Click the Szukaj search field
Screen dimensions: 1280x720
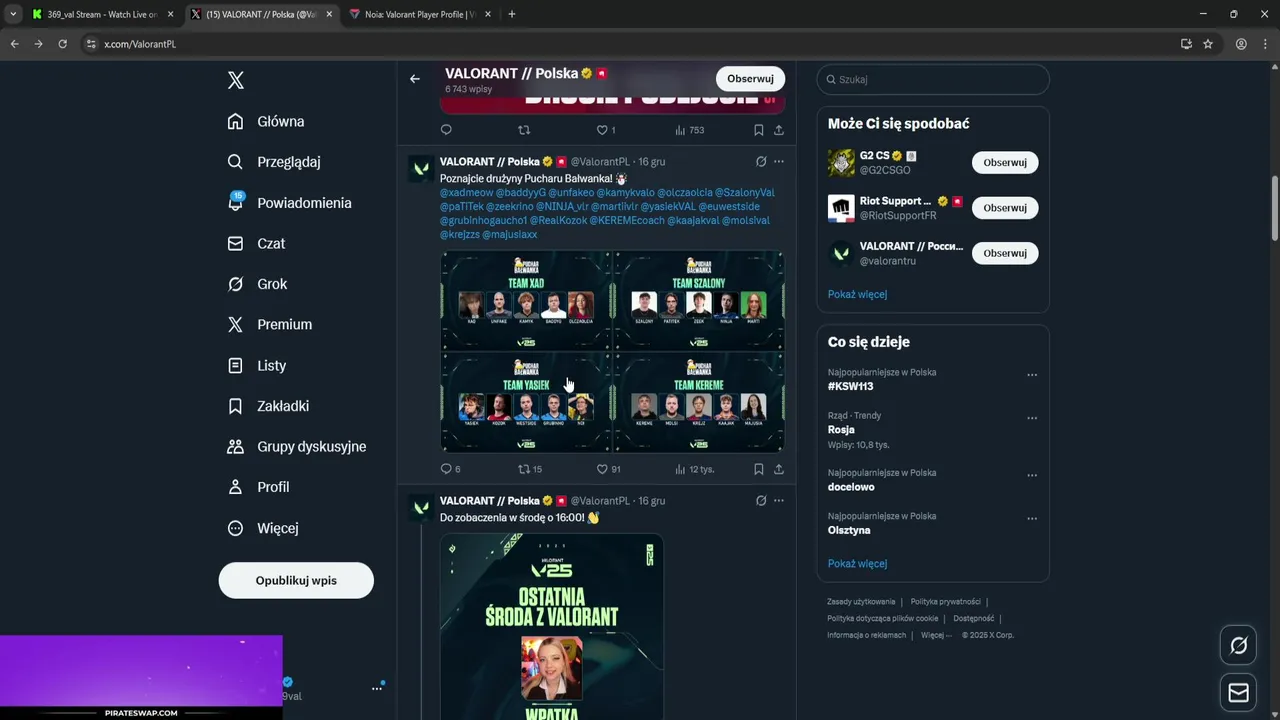click(933, 79)
